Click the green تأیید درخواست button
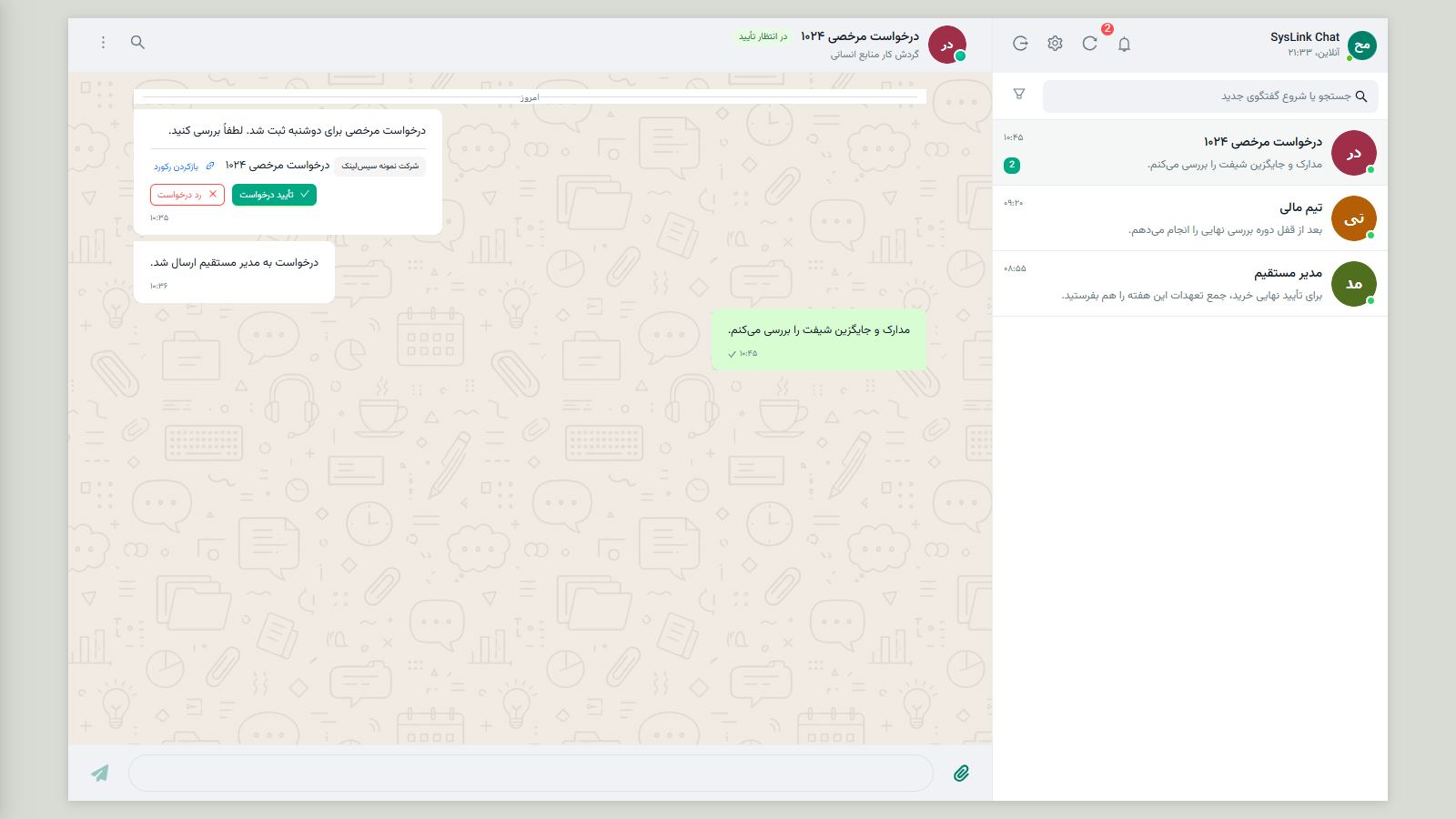The width and height of the screenshot is (1456, 819). pyautogui.click(x=274, y=195)
